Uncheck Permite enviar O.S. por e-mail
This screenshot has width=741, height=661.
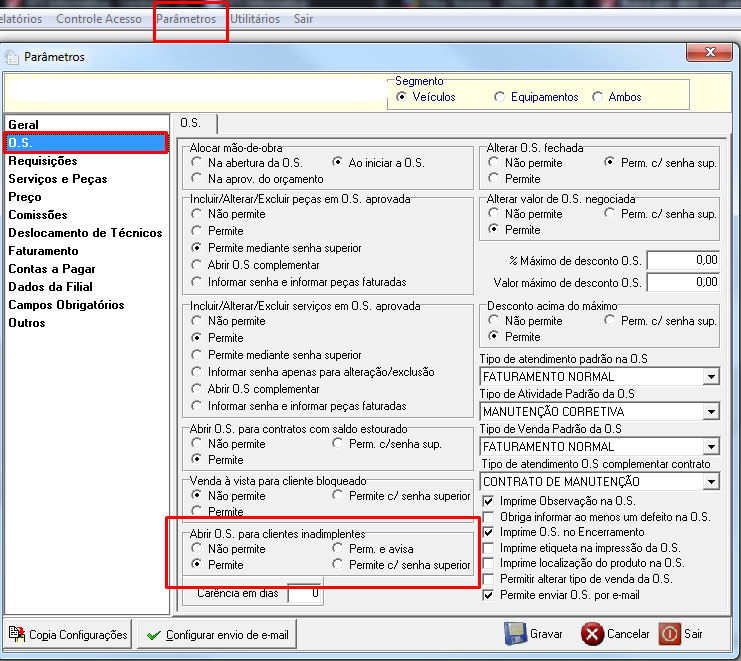(x=488, y=595)
